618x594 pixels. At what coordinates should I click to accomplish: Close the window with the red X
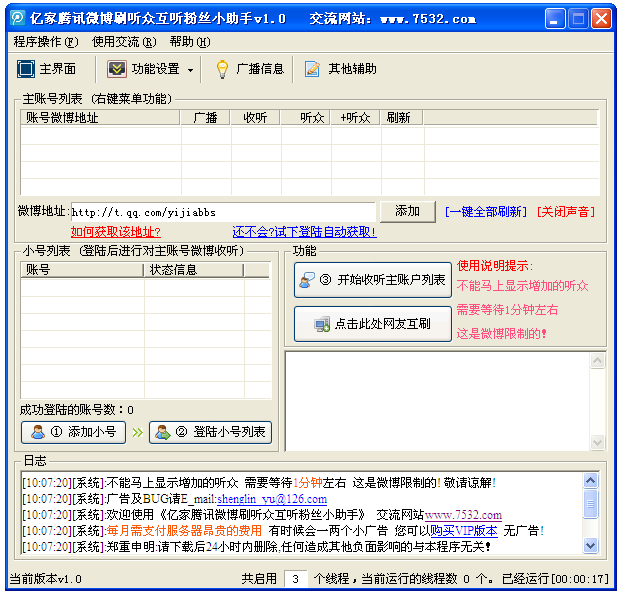pyautogui.click(x=601, y=19)
